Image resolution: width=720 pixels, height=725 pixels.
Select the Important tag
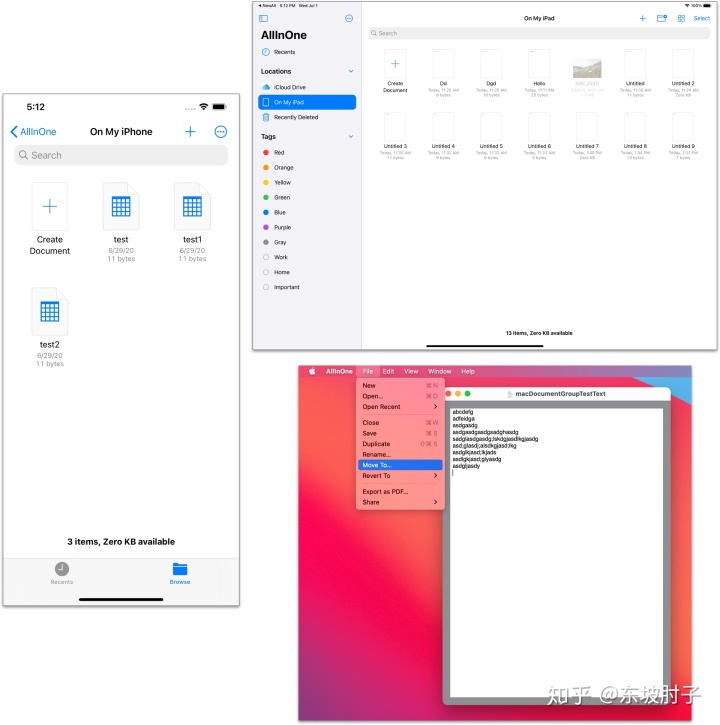307,287
